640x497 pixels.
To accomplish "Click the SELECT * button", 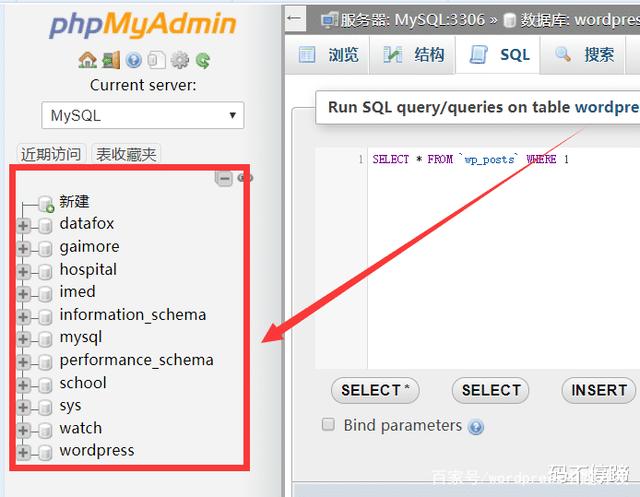I will click(x=375, y=390).
